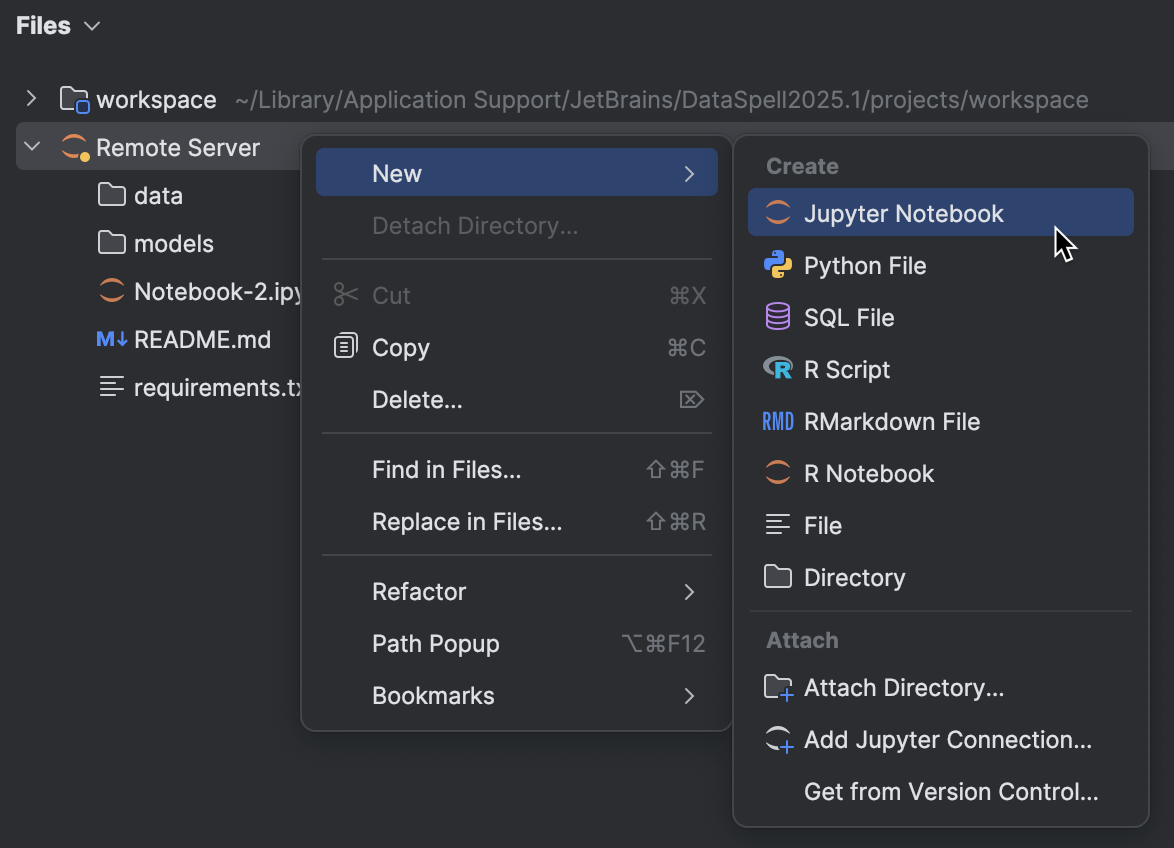Choose Get from Version Control
The height and width of the screenshot is (848, 1174).
pos(950,791)
